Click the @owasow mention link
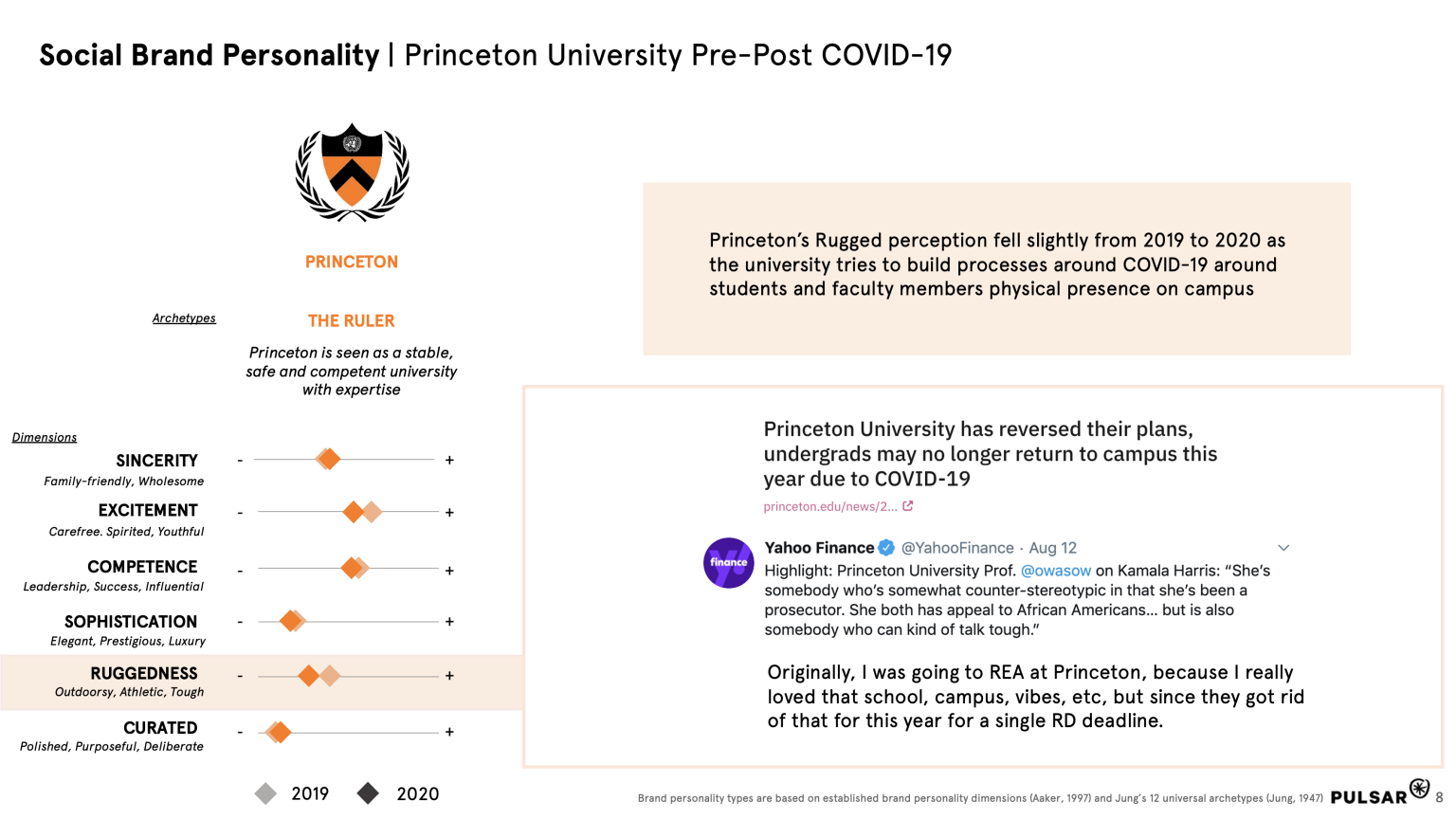 [x=1055, y=571]
